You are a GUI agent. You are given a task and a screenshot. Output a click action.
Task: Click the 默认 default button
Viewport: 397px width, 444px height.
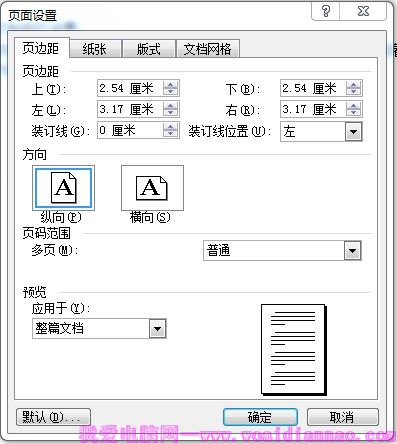click(x=53, y=417)
